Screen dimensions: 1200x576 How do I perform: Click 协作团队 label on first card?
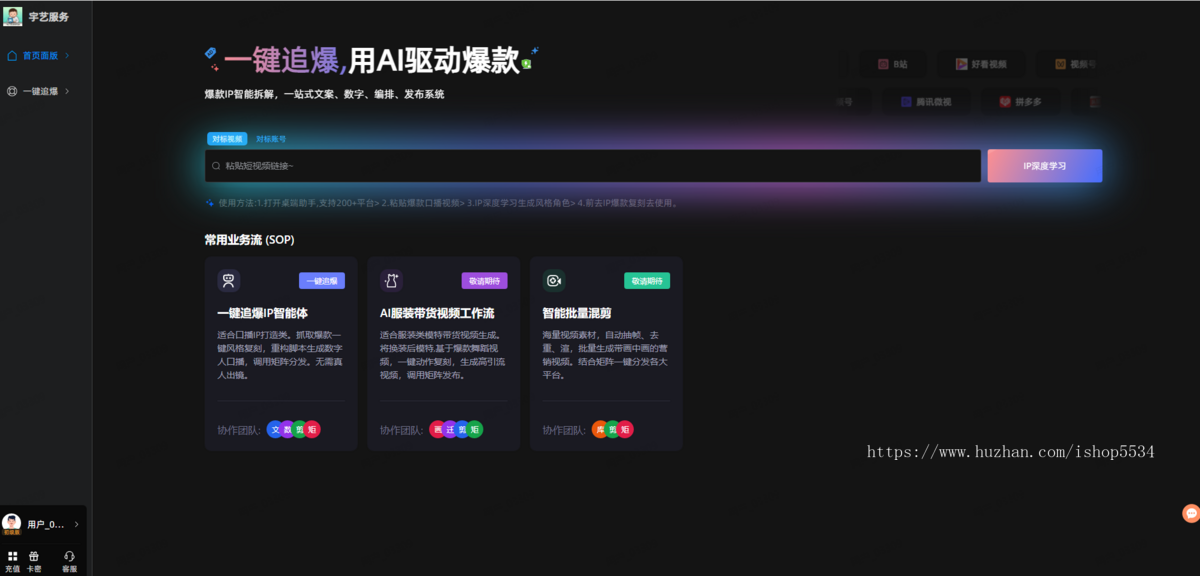tap(239, 430)
